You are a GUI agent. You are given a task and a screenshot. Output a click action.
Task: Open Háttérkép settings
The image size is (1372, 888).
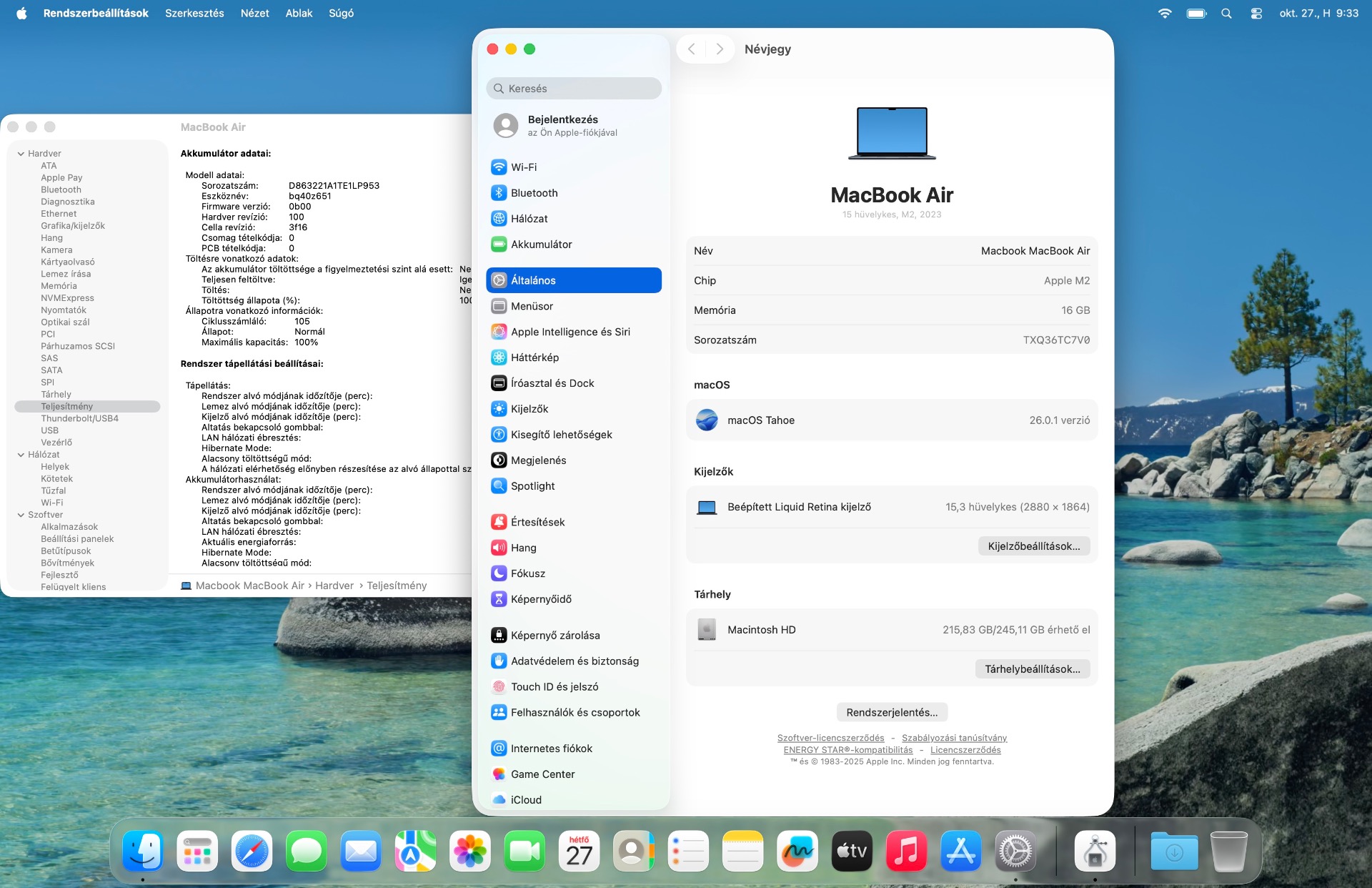tap(535, 357)
